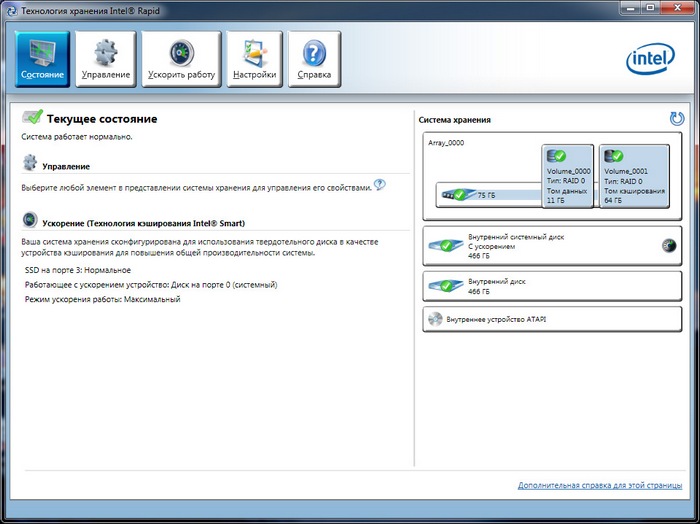Refresh the storage system view
Viewport: 700px width, 524px height.
click(x=677, y=119)
